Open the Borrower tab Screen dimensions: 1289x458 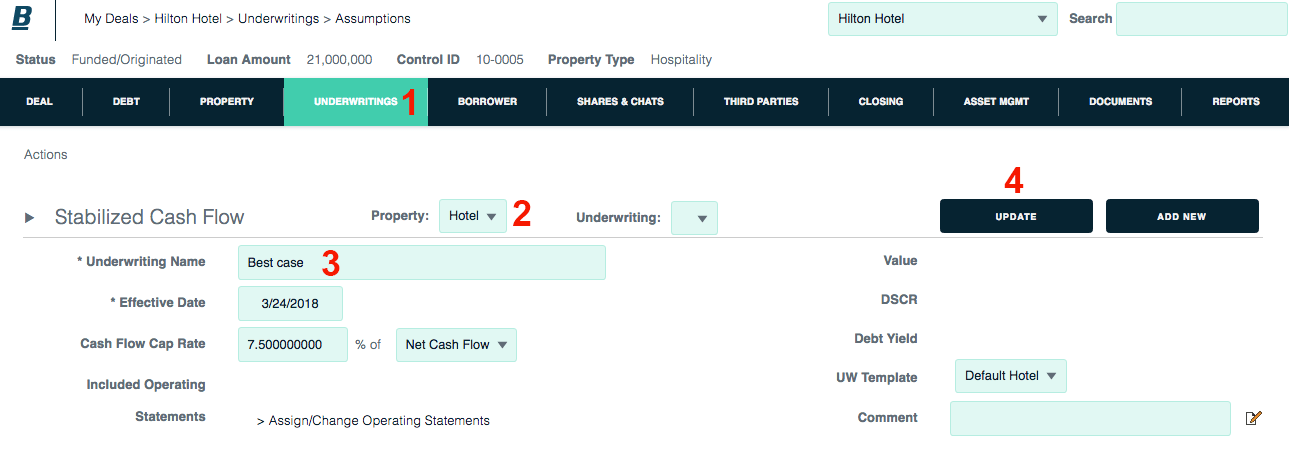[487, 101]
